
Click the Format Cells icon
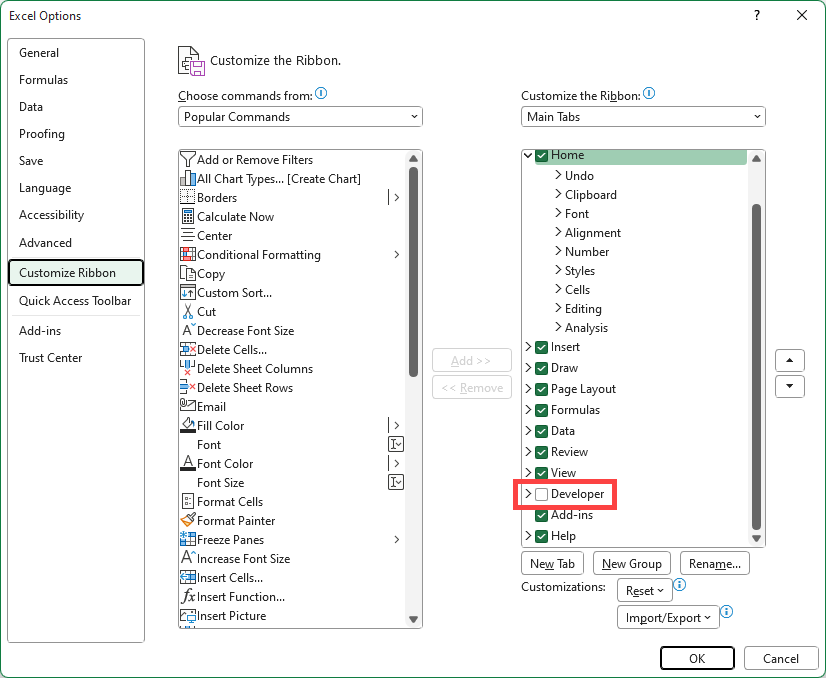[188, 501]
